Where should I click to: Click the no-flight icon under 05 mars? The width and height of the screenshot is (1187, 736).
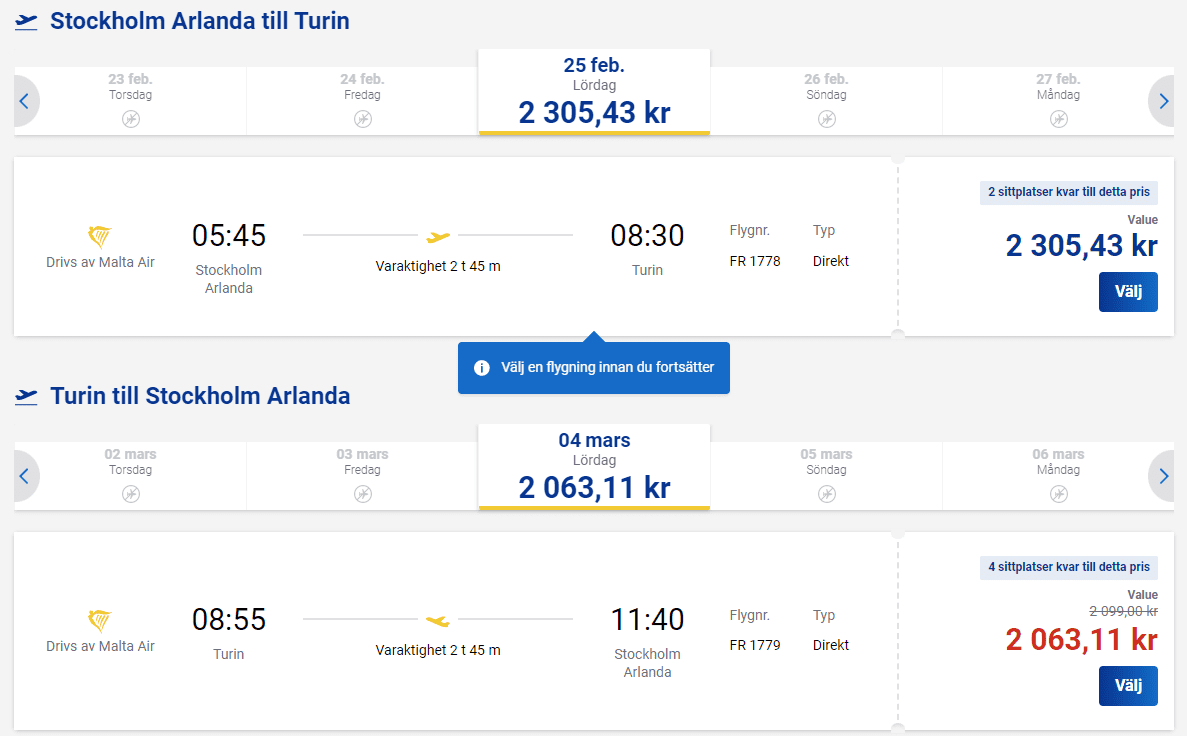click(826, 494)
